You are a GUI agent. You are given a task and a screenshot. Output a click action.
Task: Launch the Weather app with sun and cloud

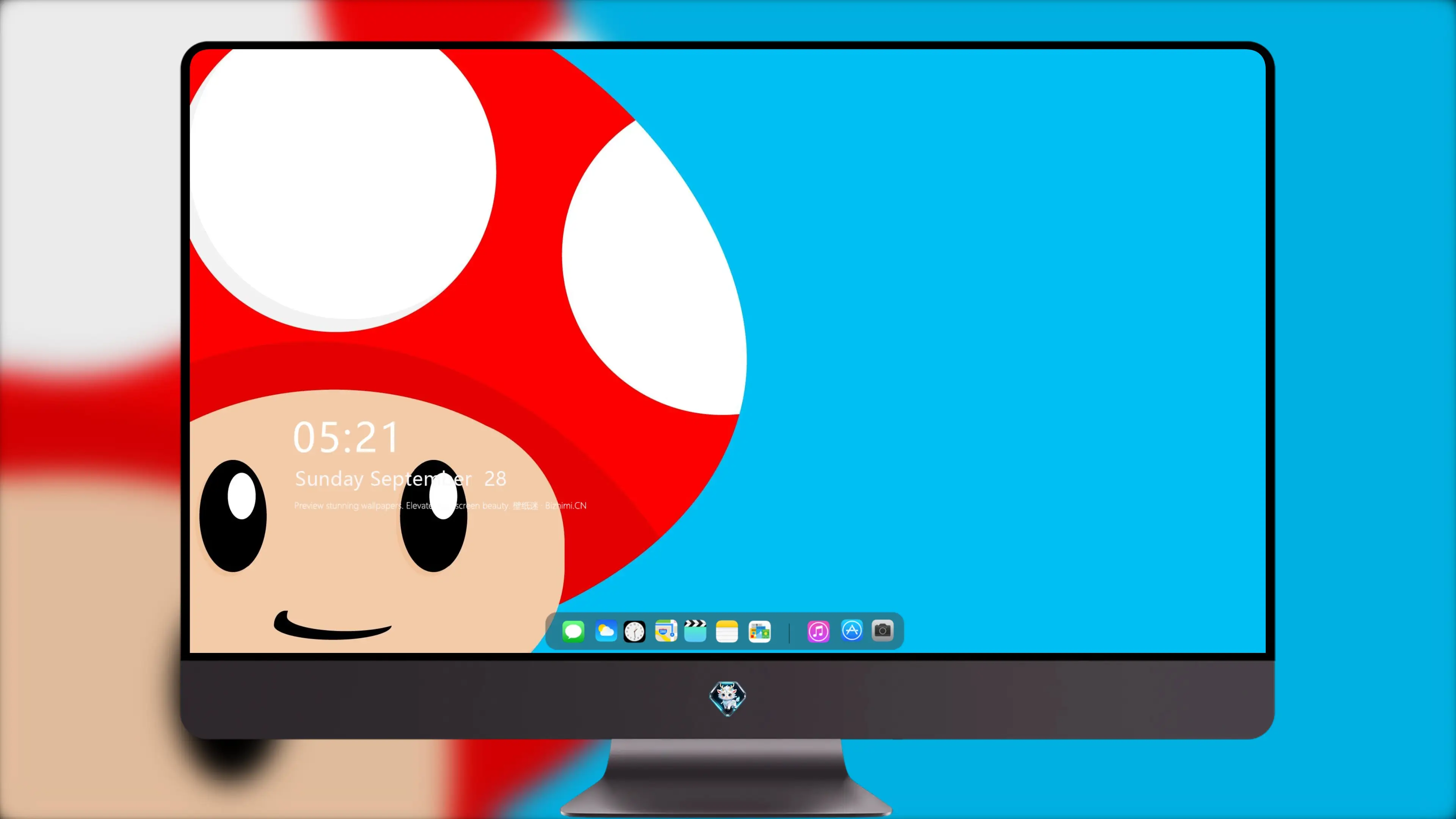tap(606, 631)
